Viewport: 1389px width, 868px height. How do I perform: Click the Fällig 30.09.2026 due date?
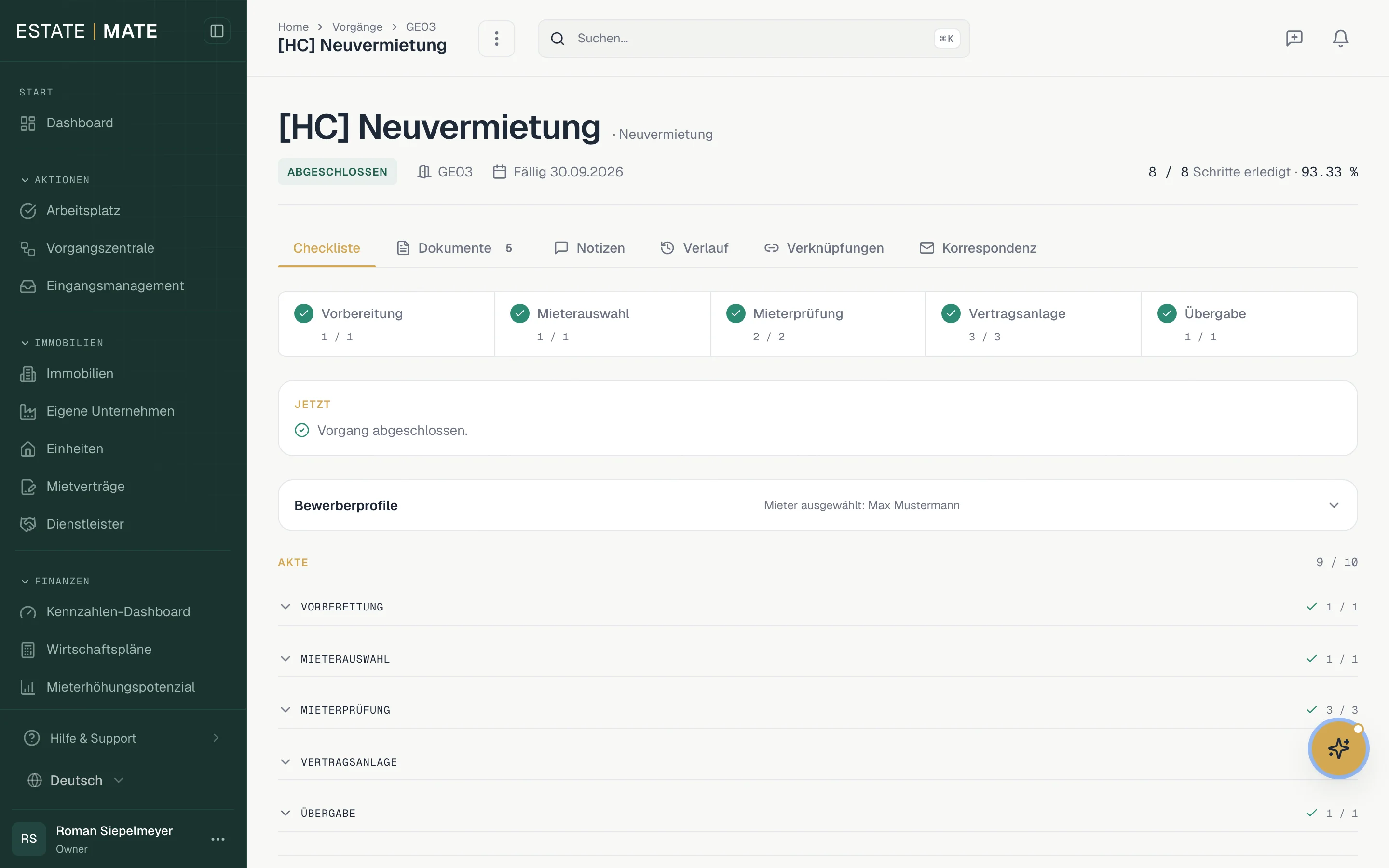click(558, 172)
